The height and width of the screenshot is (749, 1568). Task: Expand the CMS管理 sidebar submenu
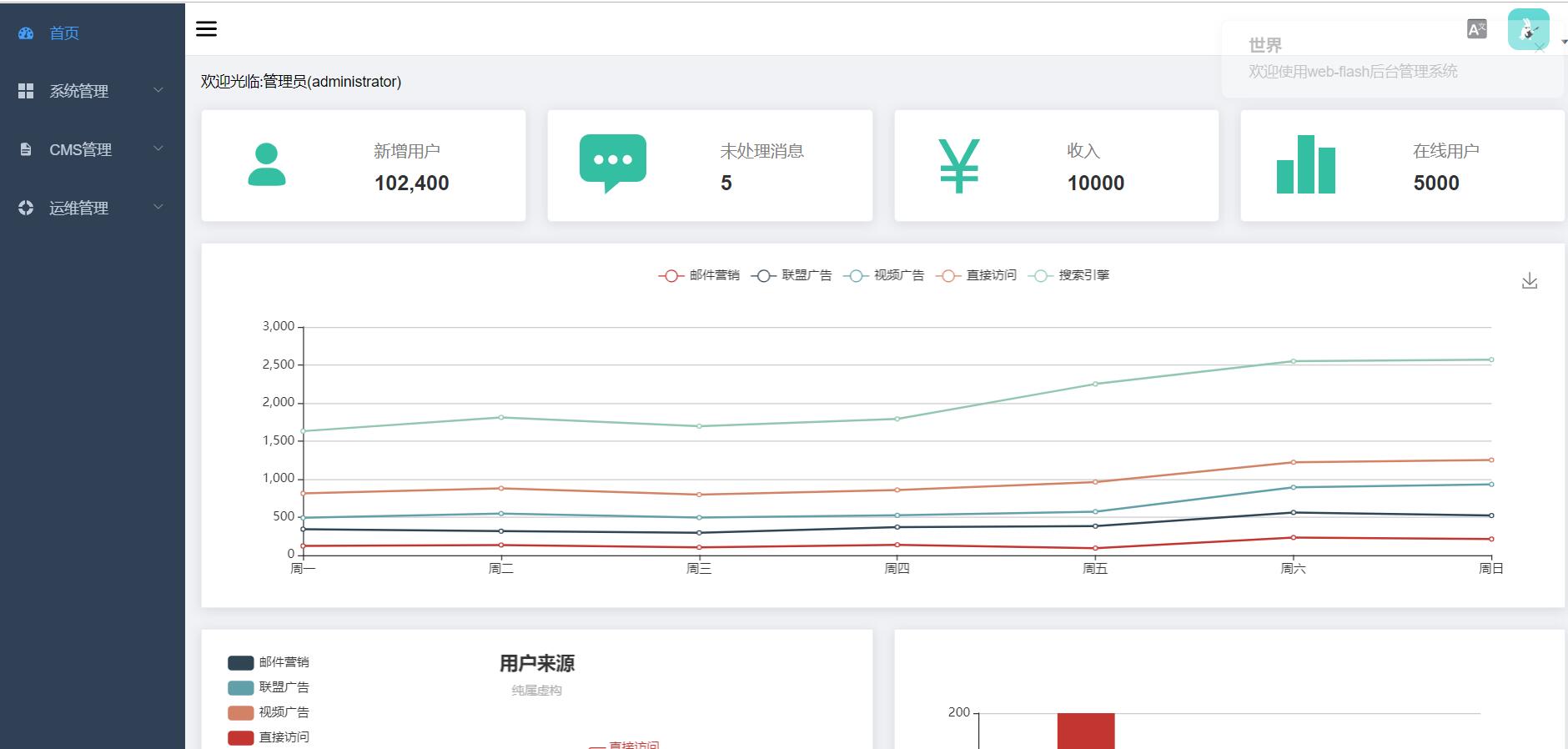coord(92,149)
